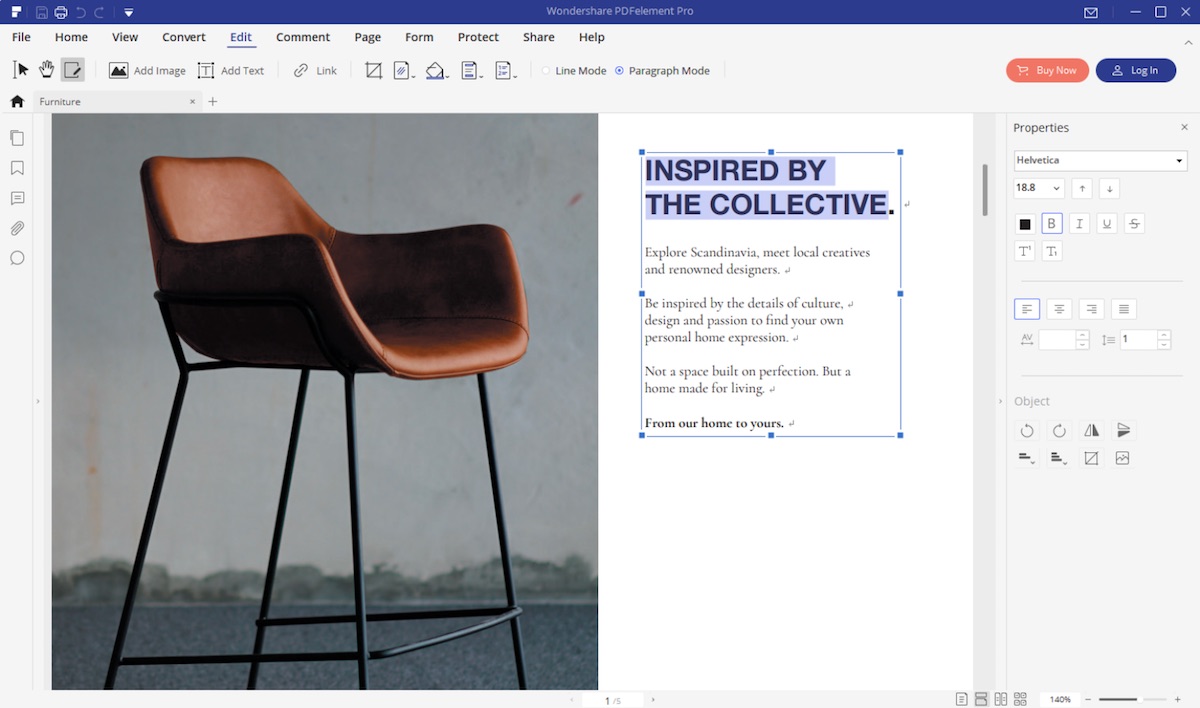Open the black text color swatch
This screenshot has width=1200, height=708.
coord(1025,224)
